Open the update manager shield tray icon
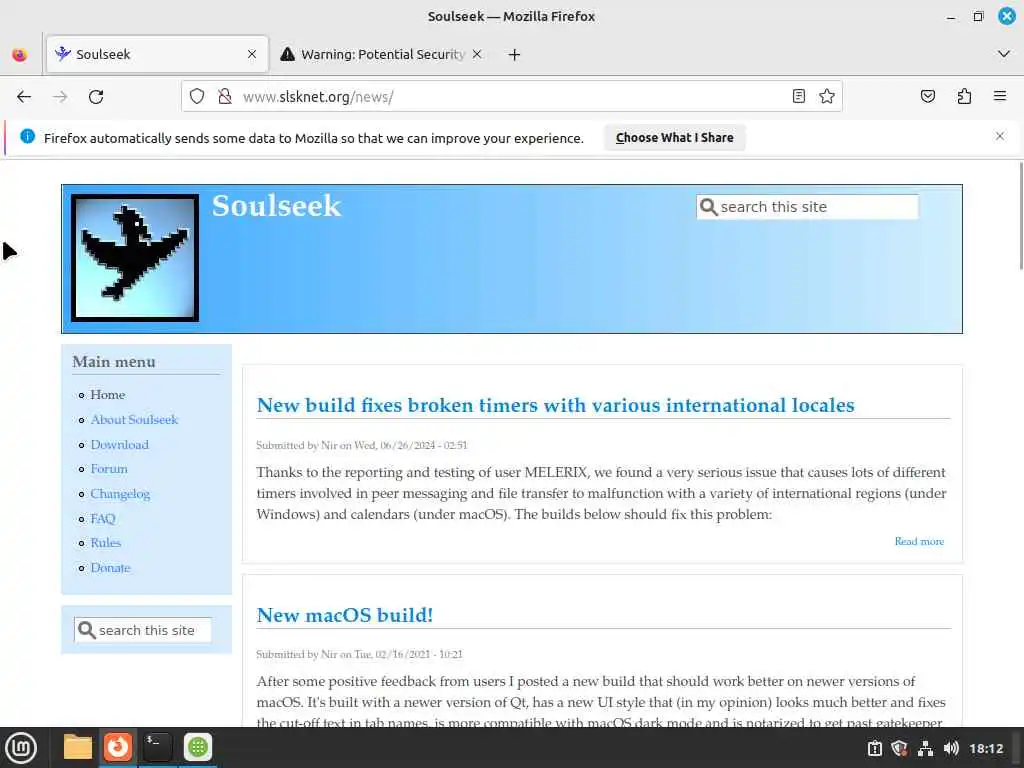The height and width of the screenshot is (768, 1024). [899, 748]
